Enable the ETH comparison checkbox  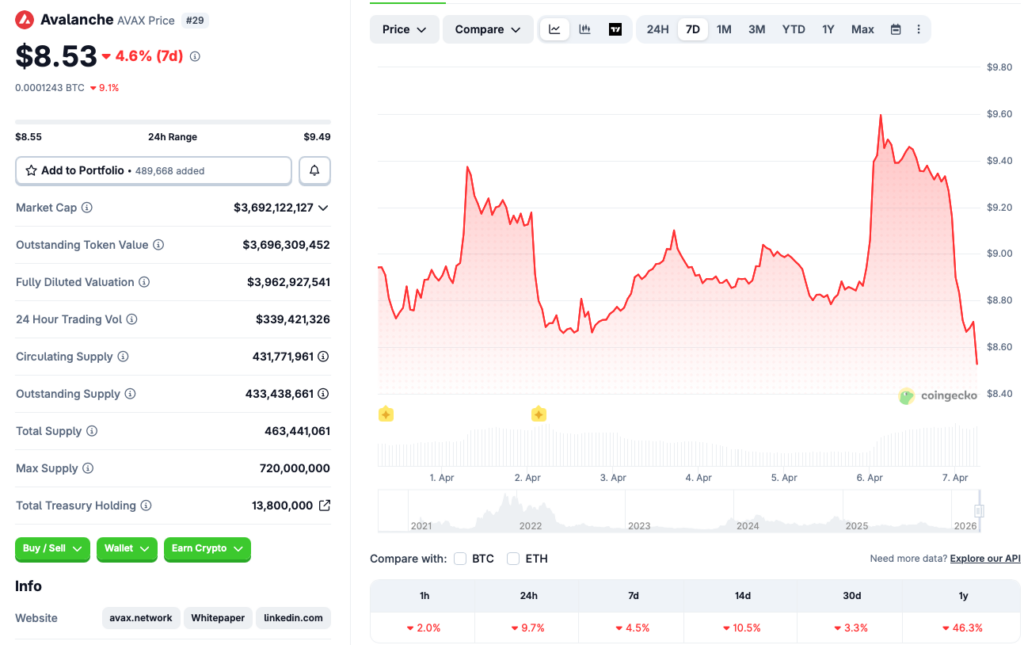[513, 559]
